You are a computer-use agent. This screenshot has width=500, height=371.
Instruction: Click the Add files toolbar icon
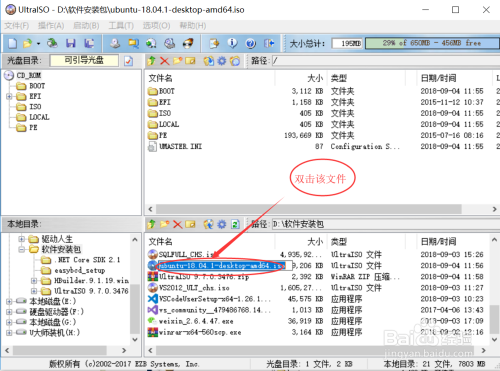click(x=214, y=43)
